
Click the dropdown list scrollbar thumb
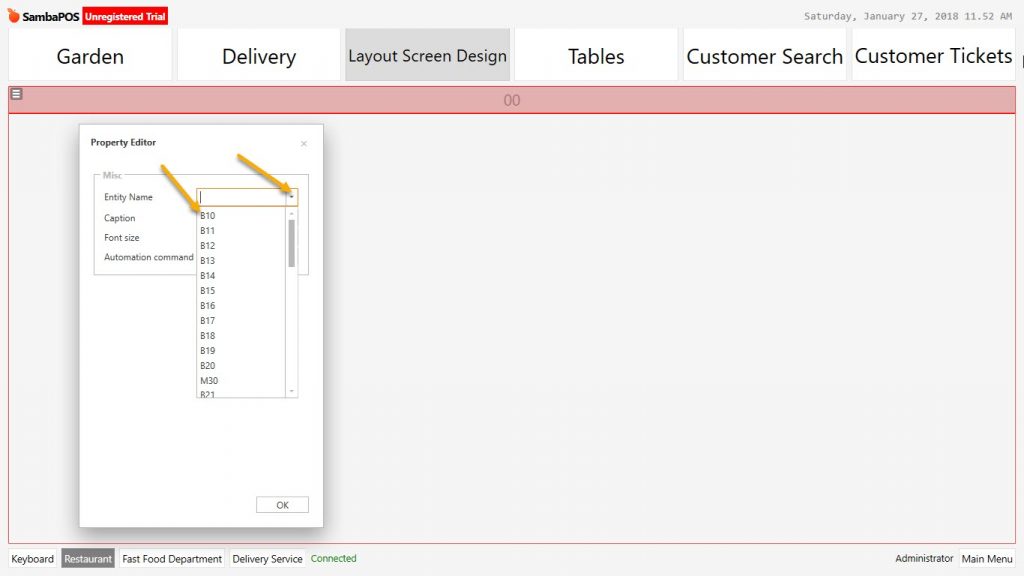point(291,243)
